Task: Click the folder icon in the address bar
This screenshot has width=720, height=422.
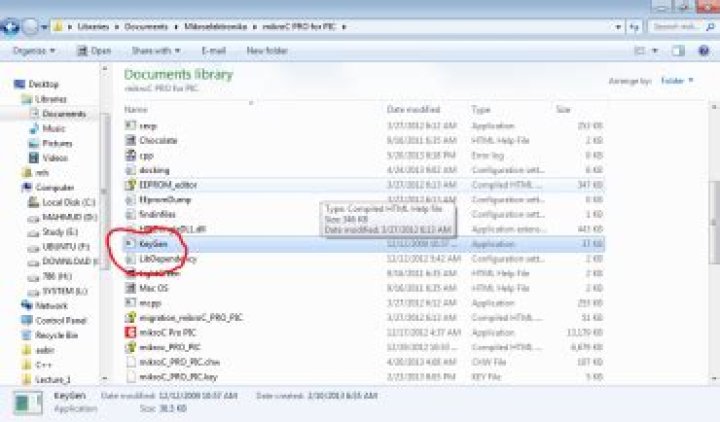Action: point(58,27)
